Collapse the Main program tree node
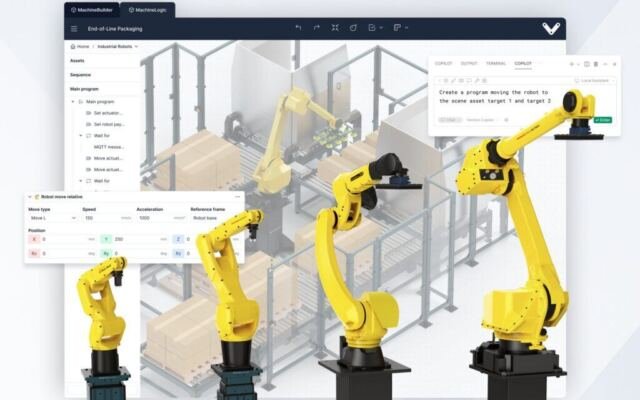Image resolution: width=640 pixels, height=400 pixels. [73, 102]
